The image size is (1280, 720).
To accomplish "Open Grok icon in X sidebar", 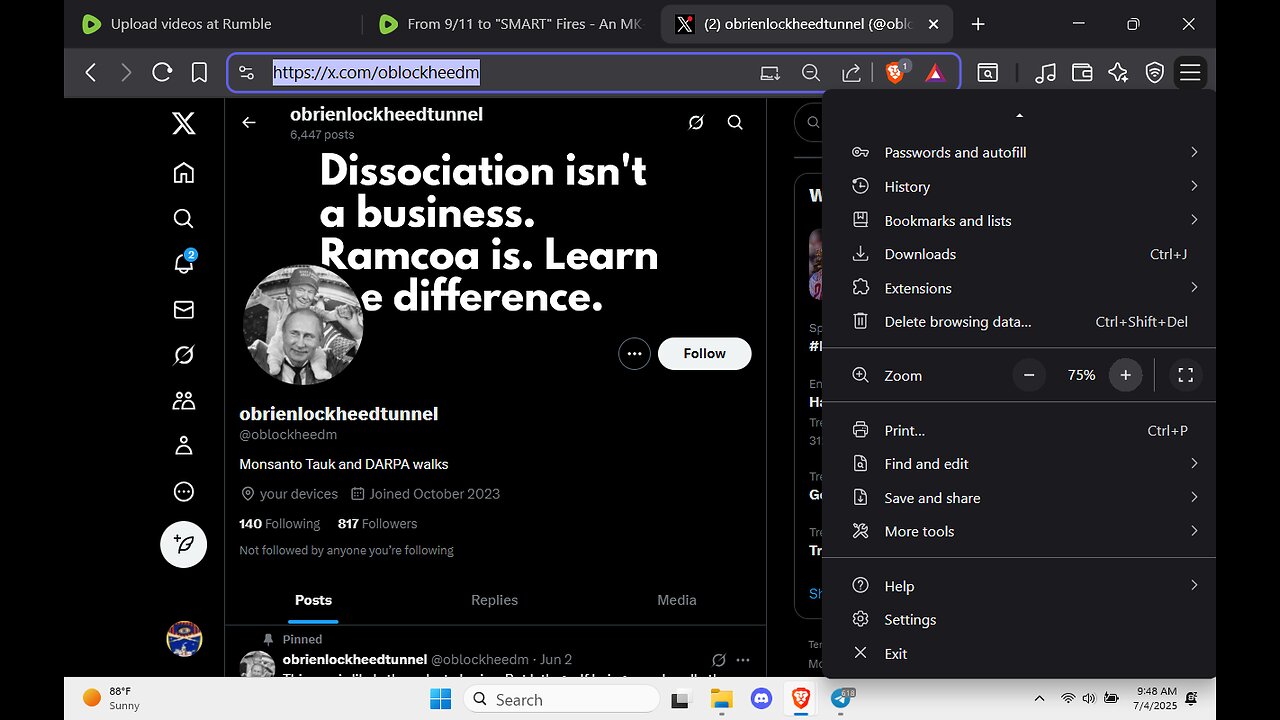I will [x=183, y=355].
